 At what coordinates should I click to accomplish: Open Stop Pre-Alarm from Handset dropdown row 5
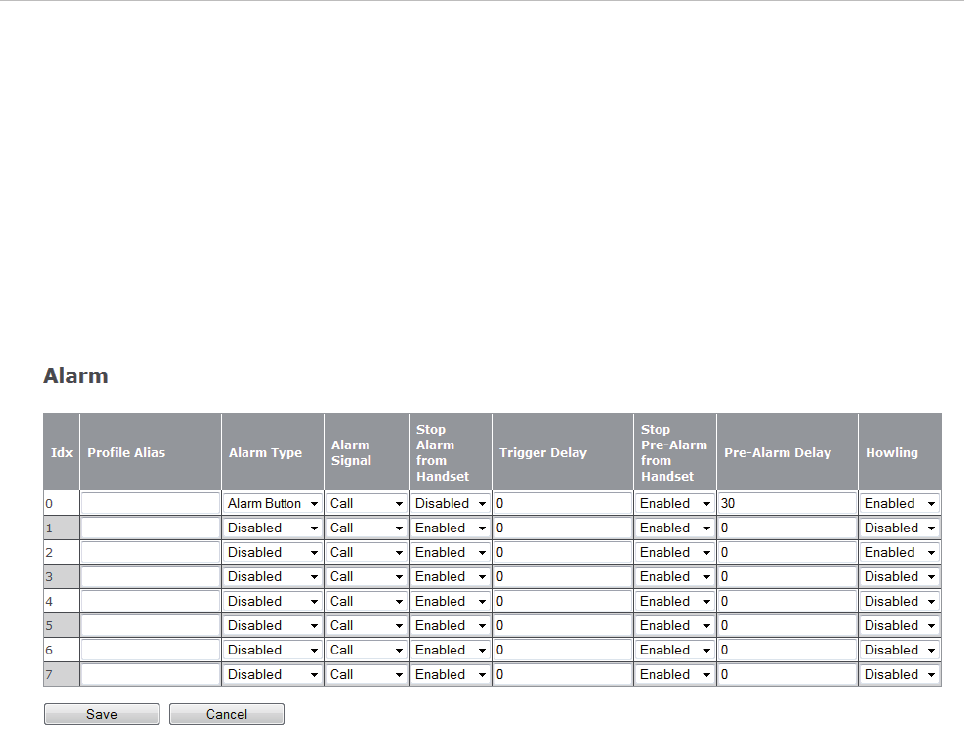[675, 625]
